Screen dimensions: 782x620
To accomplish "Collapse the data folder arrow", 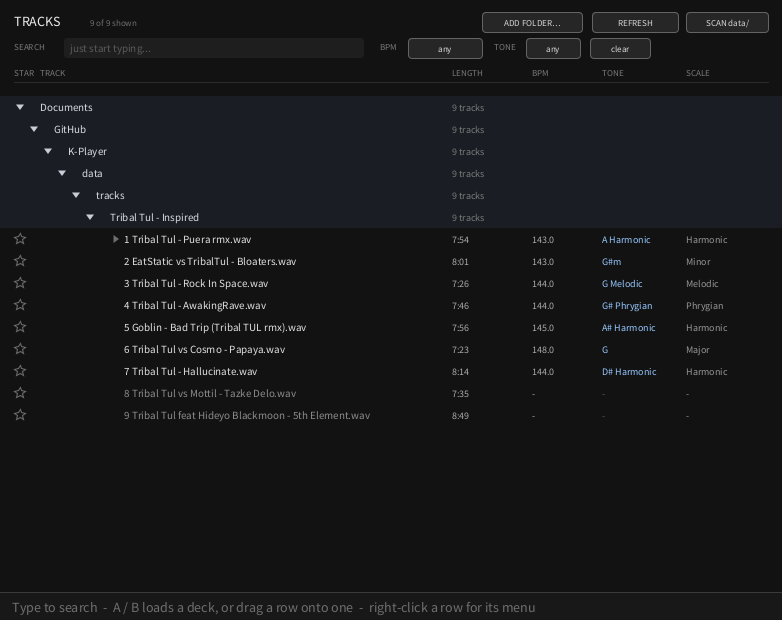I will (62, 173).
